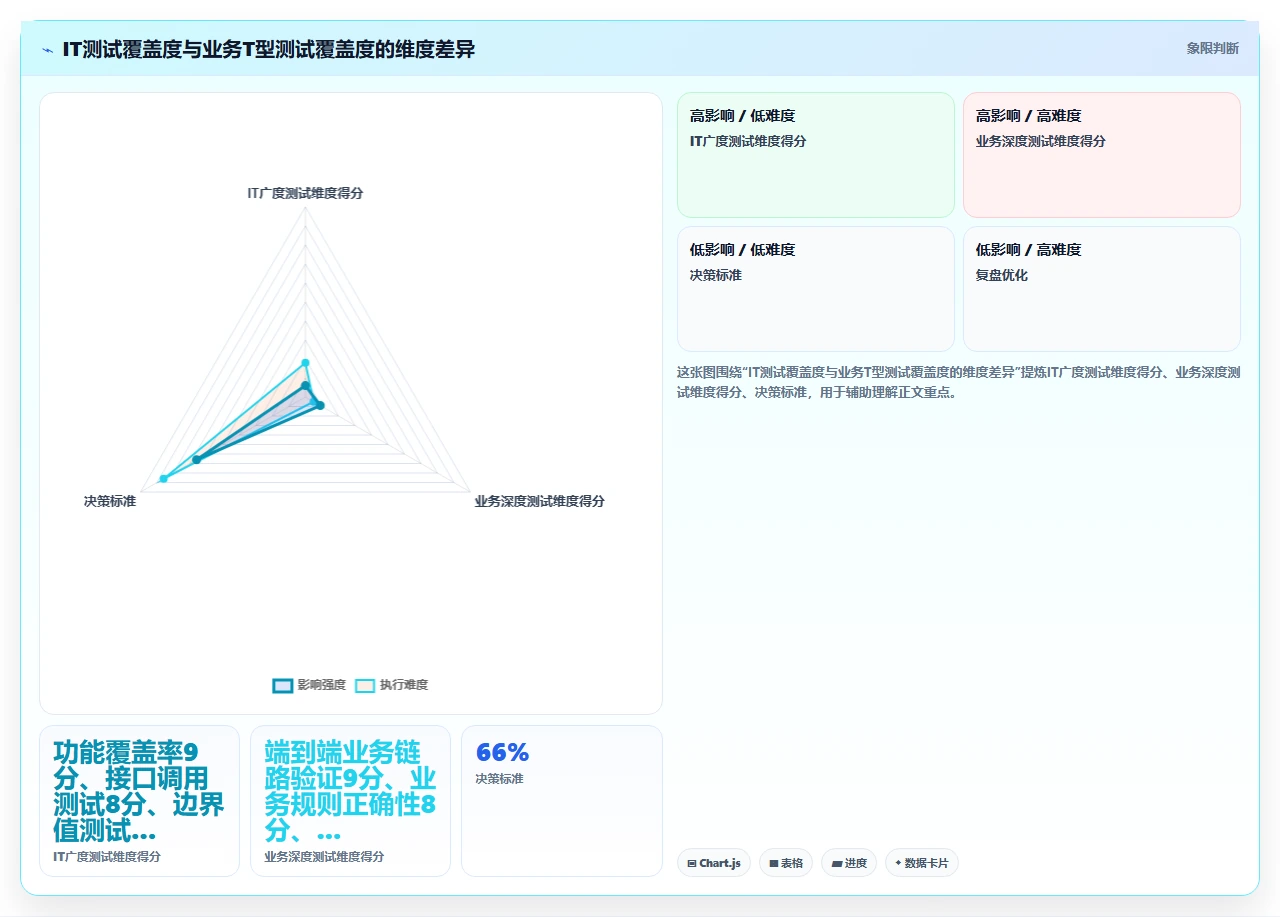Select the 低影响 / 高难度 quadrant card
The image size is (1280, 917).
[1102, 289]
